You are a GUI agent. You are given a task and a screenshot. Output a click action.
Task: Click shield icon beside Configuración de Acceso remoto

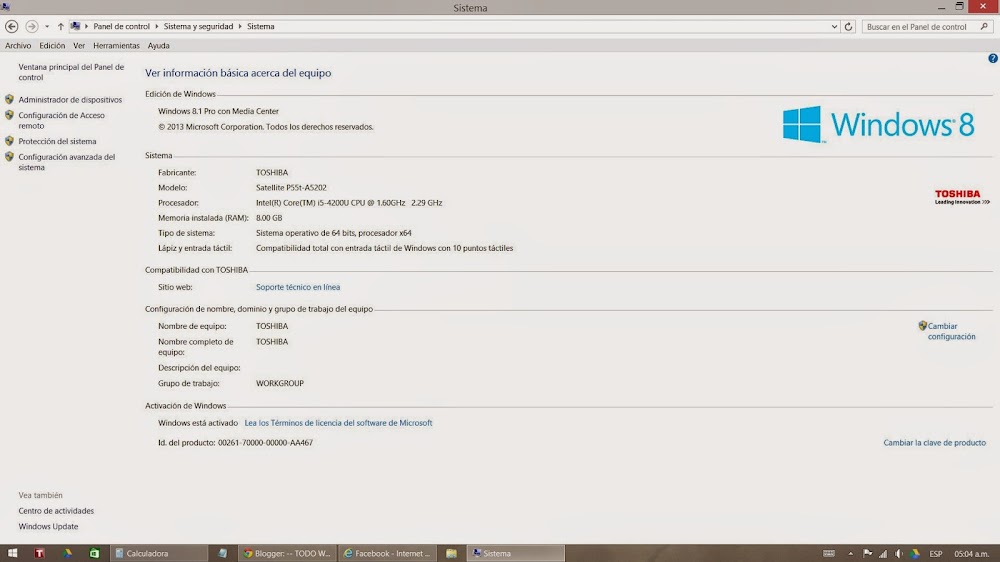[9, 115]
